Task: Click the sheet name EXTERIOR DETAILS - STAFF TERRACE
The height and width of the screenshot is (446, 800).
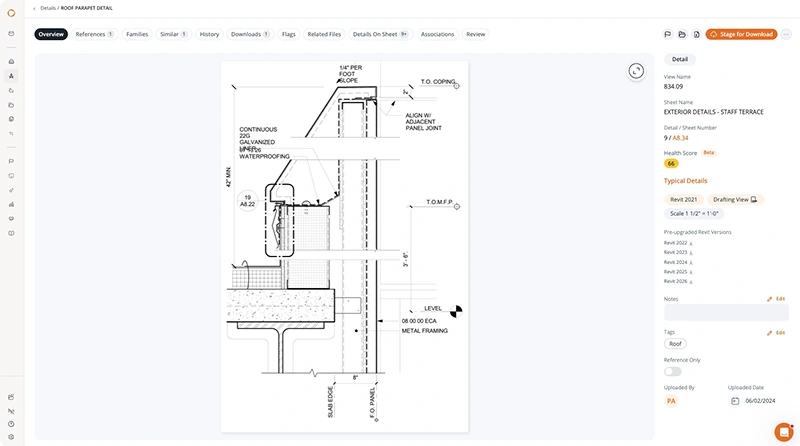Action: pos(713,112)
